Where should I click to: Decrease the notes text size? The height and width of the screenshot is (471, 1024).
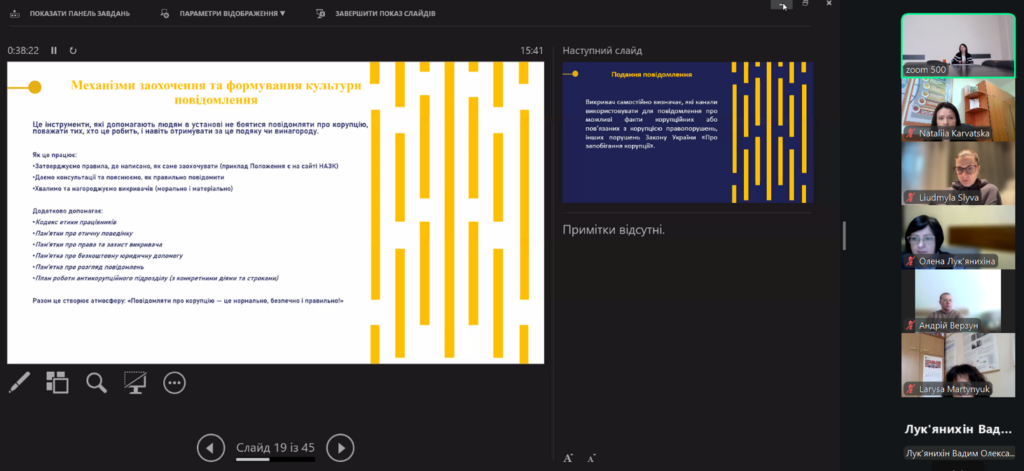(x=592, y=457)
